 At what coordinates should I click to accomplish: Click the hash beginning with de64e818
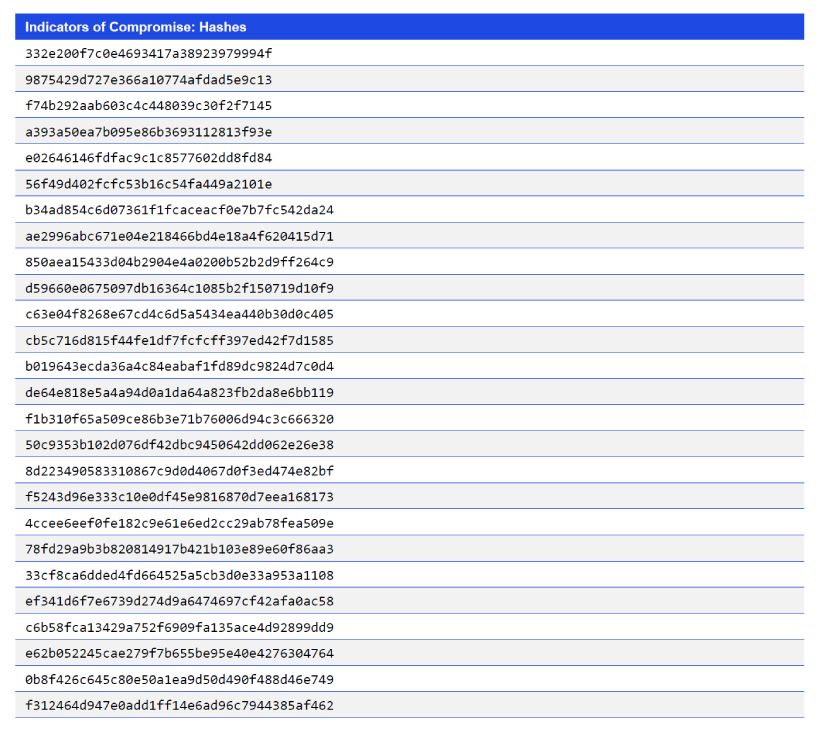coord(180,392)
